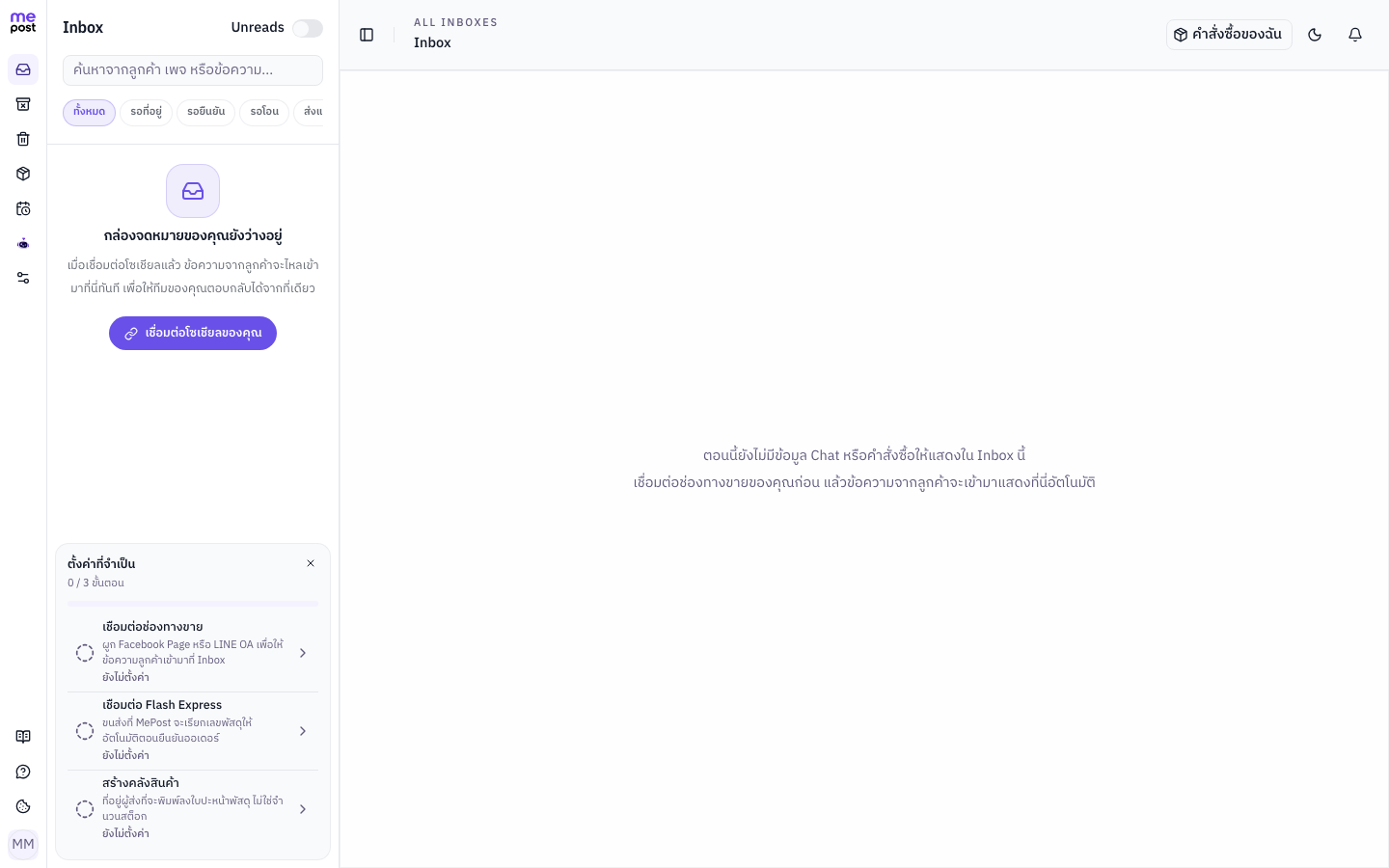Close the ตั้งค่าที่จำเป็น setup card
The height and width of the screenshot is (868, 1389).
point(311,563)
